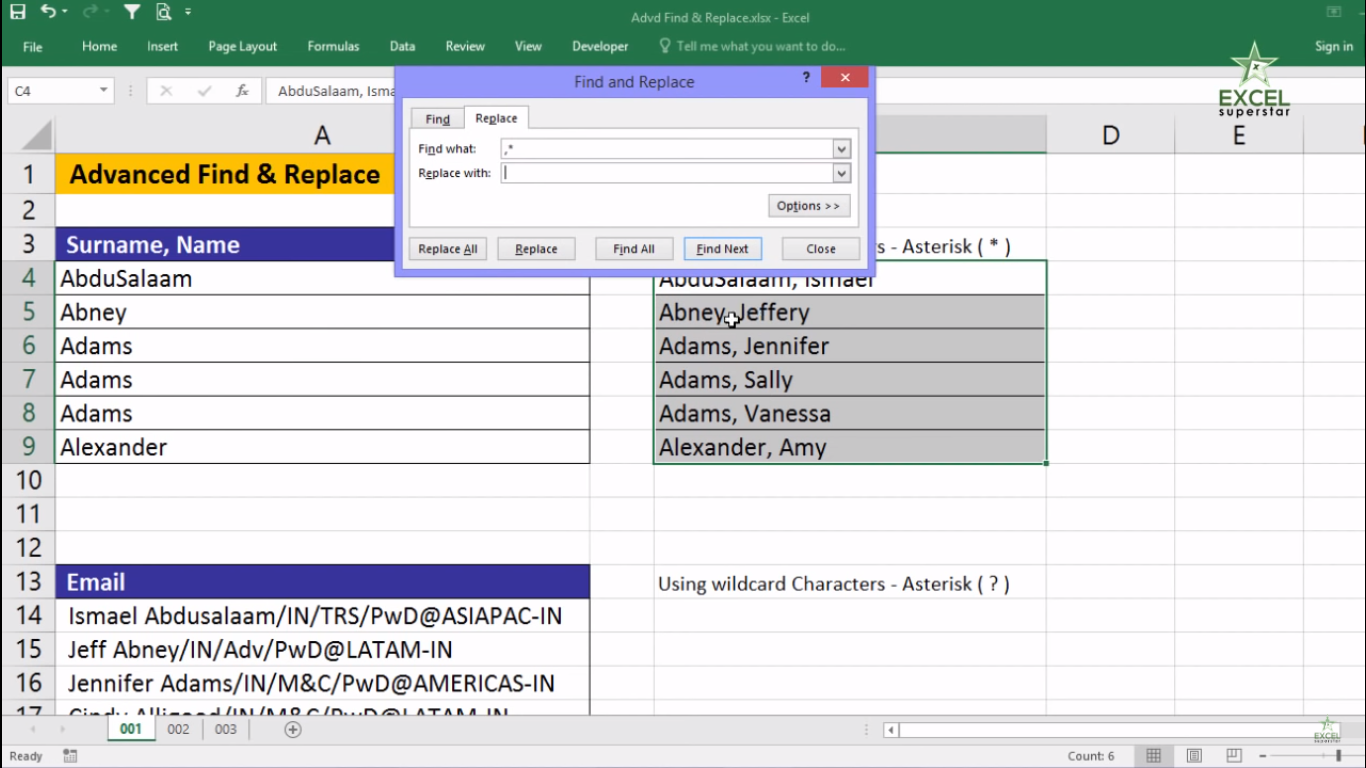This screenshot has height=768, width=1366.
Task: Click cell containing 'AbduSalaam' in column A
Action: click(x=322, y=279)
